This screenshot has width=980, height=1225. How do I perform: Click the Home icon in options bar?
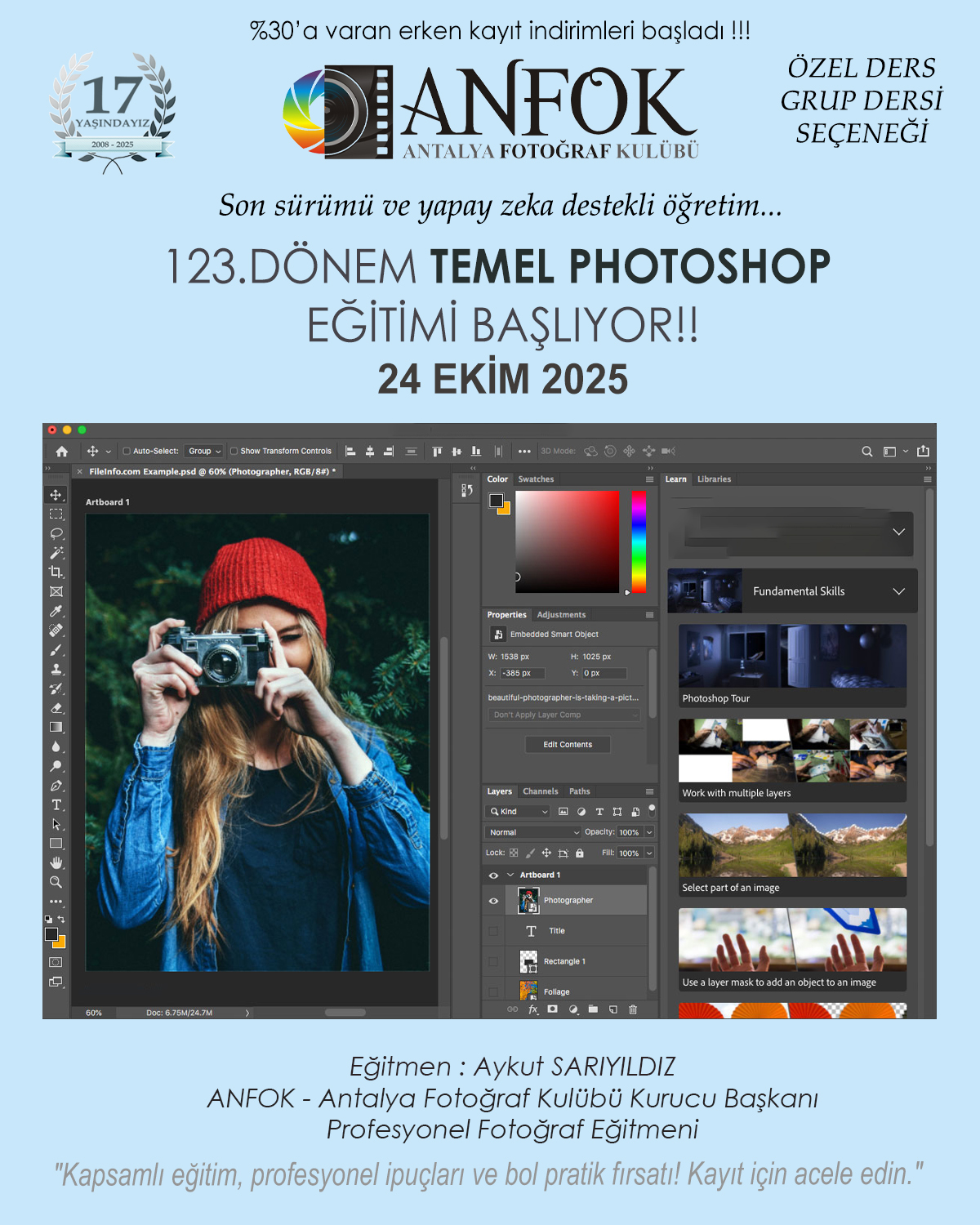(62, 451)
